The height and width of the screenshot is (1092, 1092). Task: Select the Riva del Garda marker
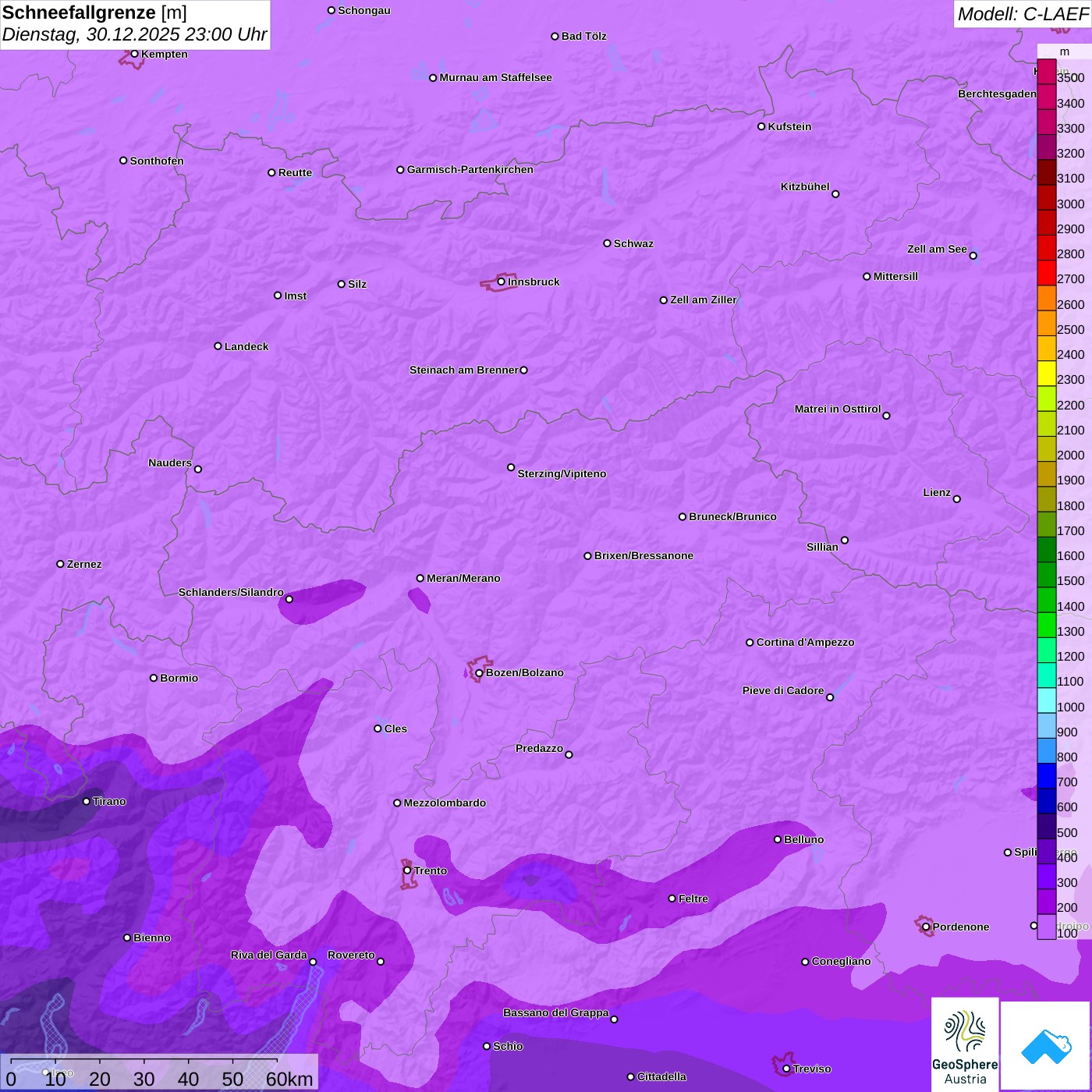[x=314, y=962]
